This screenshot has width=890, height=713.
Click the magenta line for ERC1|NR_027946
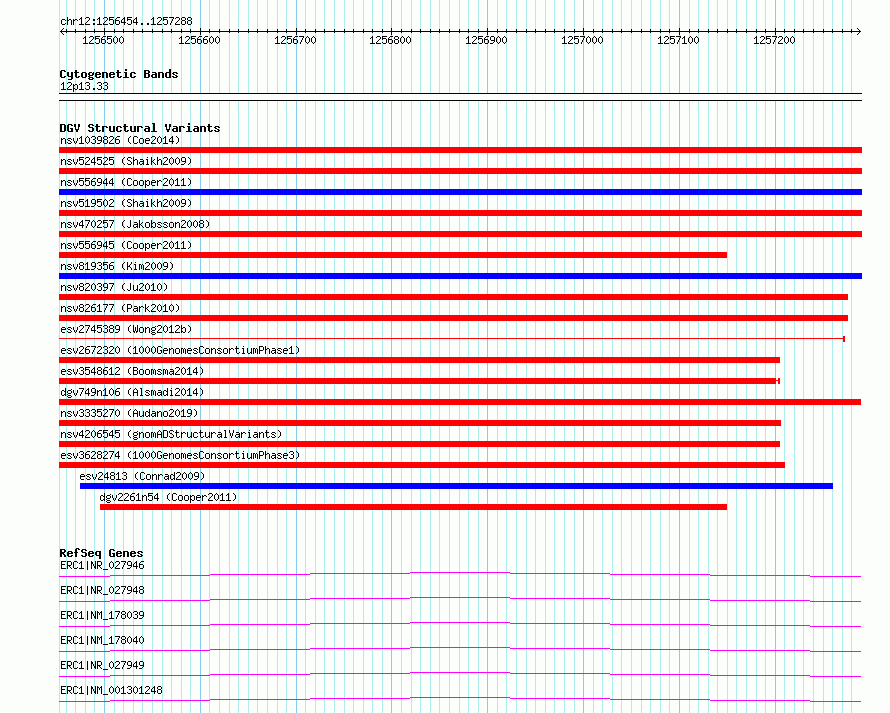pyautogui.click(x=460, y=574)
